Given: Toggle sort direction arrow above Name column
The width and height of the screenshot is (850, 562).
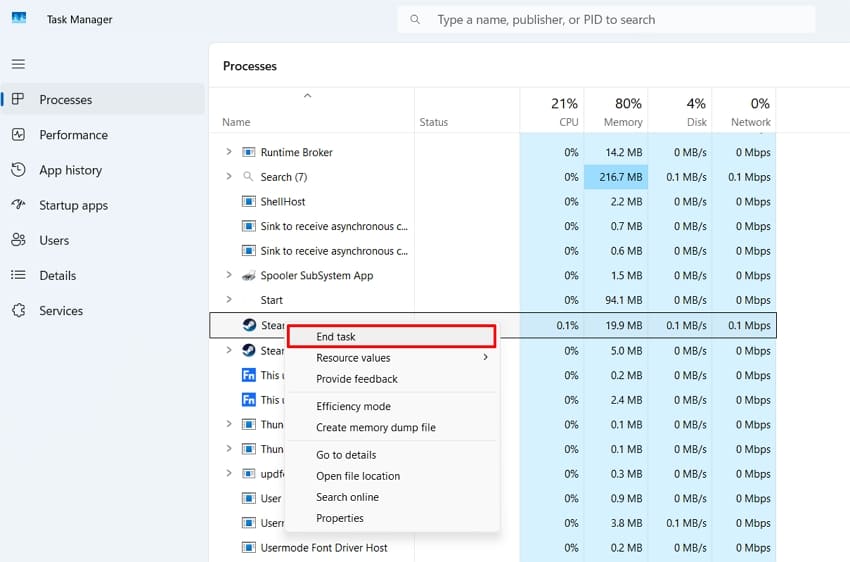Looking at the screenshot, I should pos(307,96).
